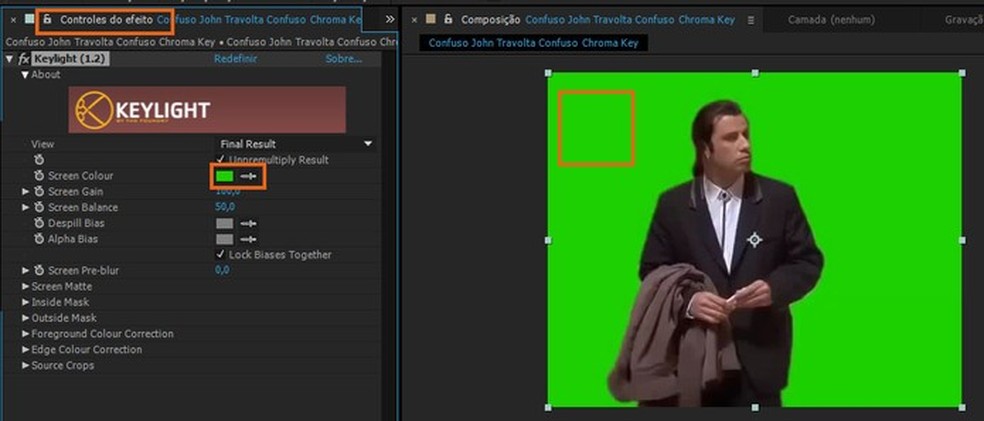Open the Sobre link for Keylight

[343, 59]
